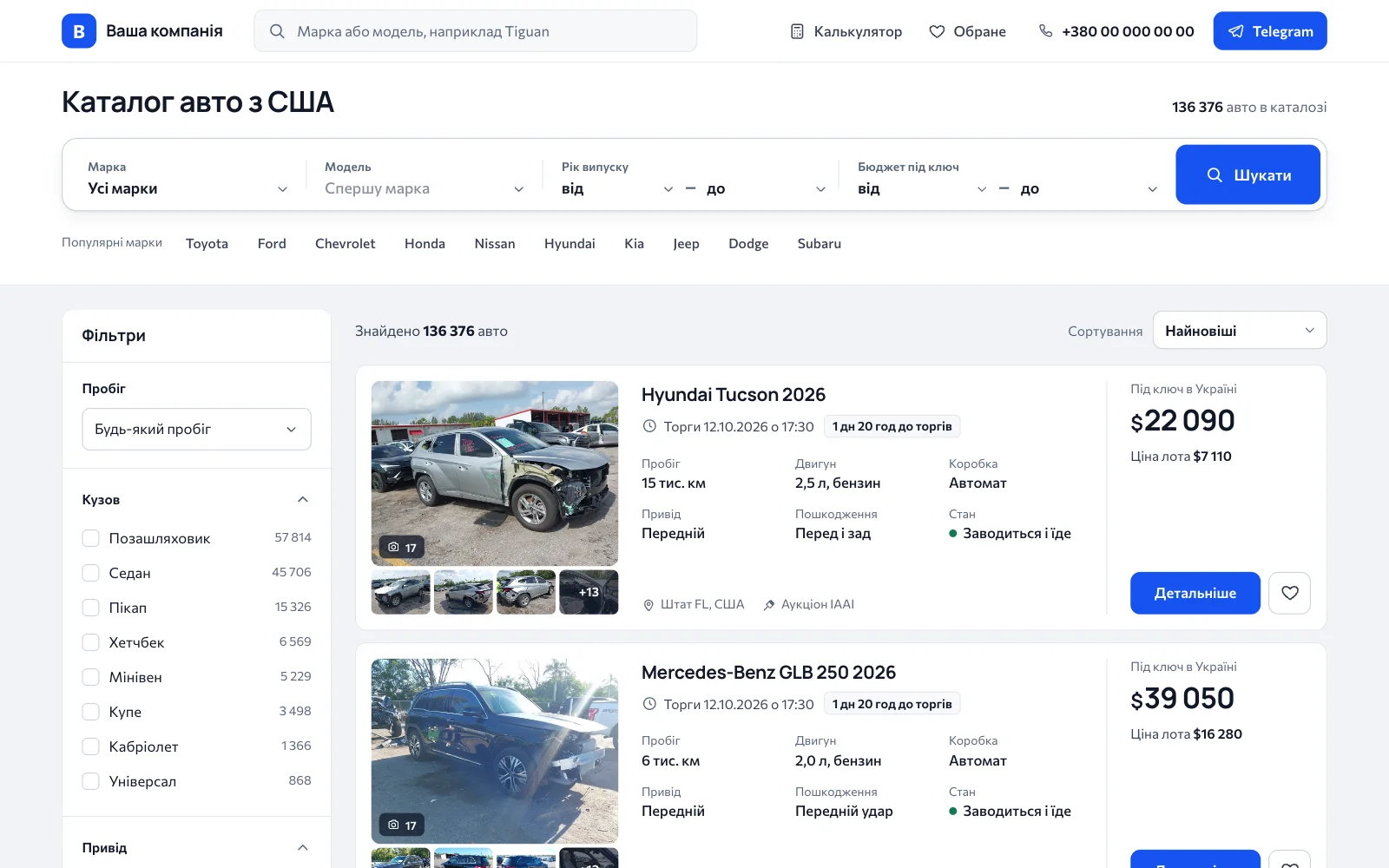Open Mercedes-Benz GLB 250 2026 title
Image resolution: width=1389 pixels, height=868 pixels.
click(x=768, y=673)
